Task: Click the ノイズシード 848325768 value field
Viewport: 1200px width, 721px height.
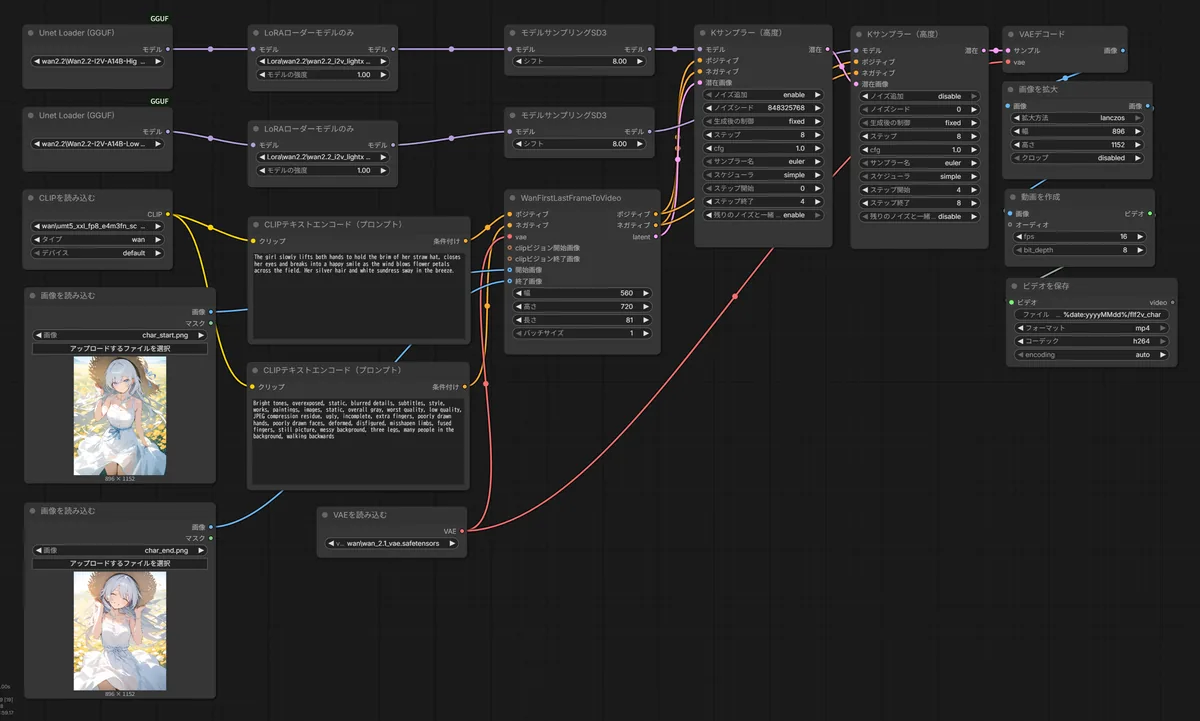Action: pyautogui.click(x=764, y=108)
